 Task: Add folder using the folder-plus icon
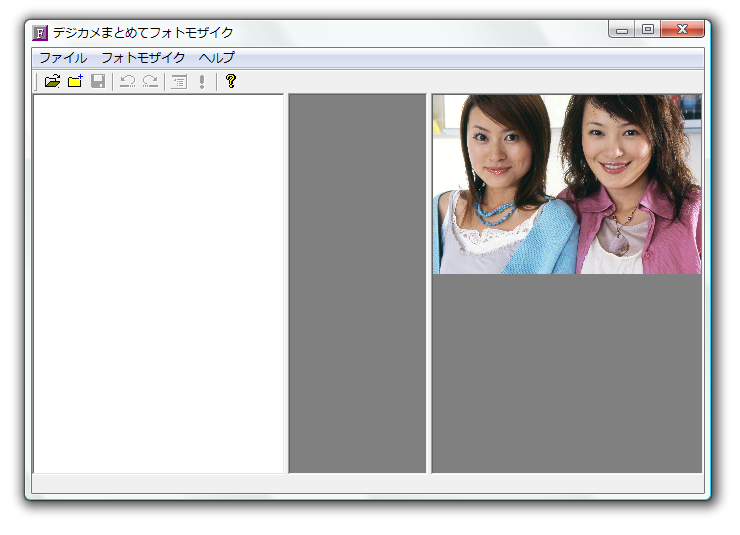(75, 82)
